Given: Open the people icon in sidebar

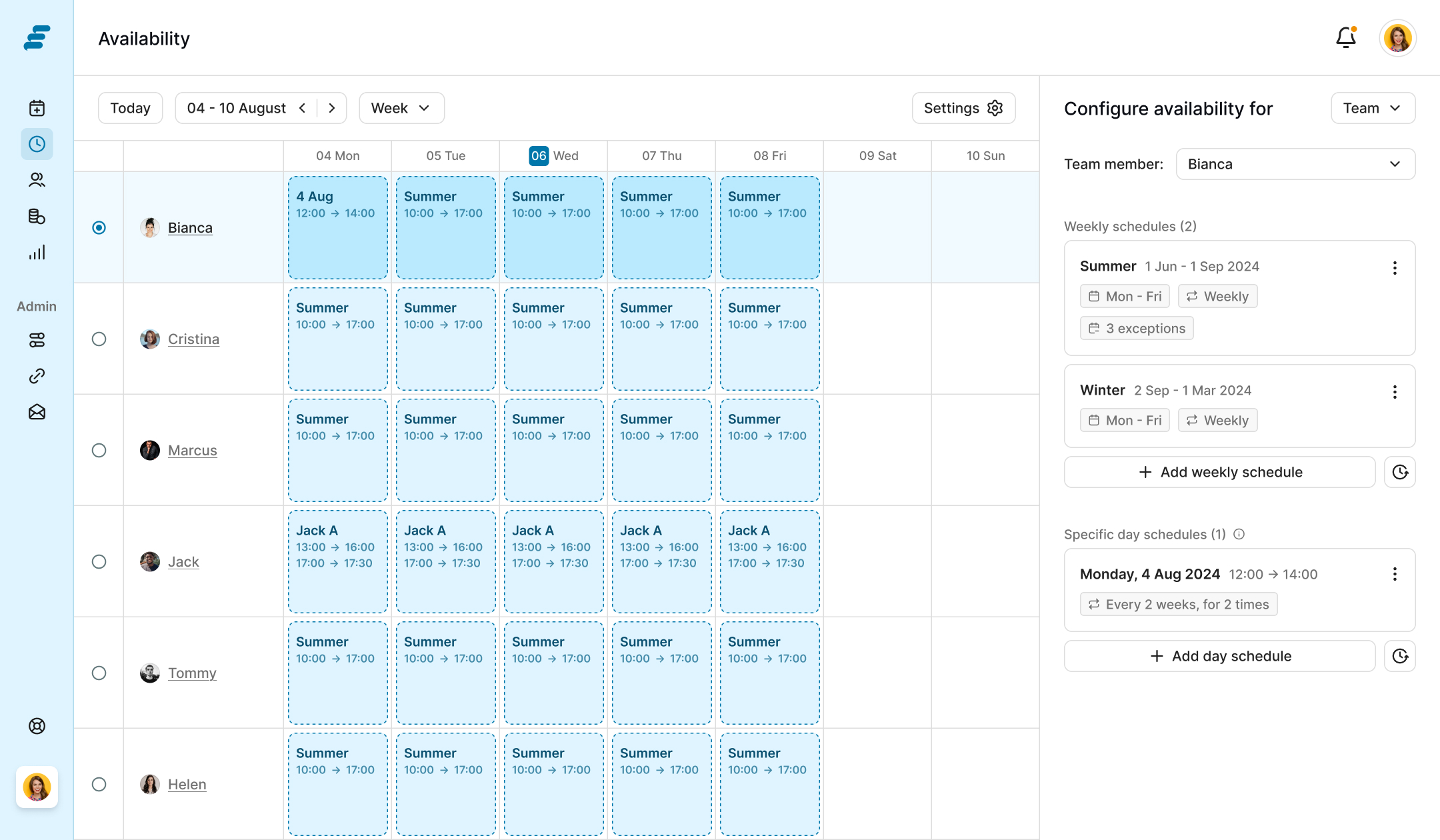Looking at the screenshot, I should pyautogui.click(x=37, y=180).
